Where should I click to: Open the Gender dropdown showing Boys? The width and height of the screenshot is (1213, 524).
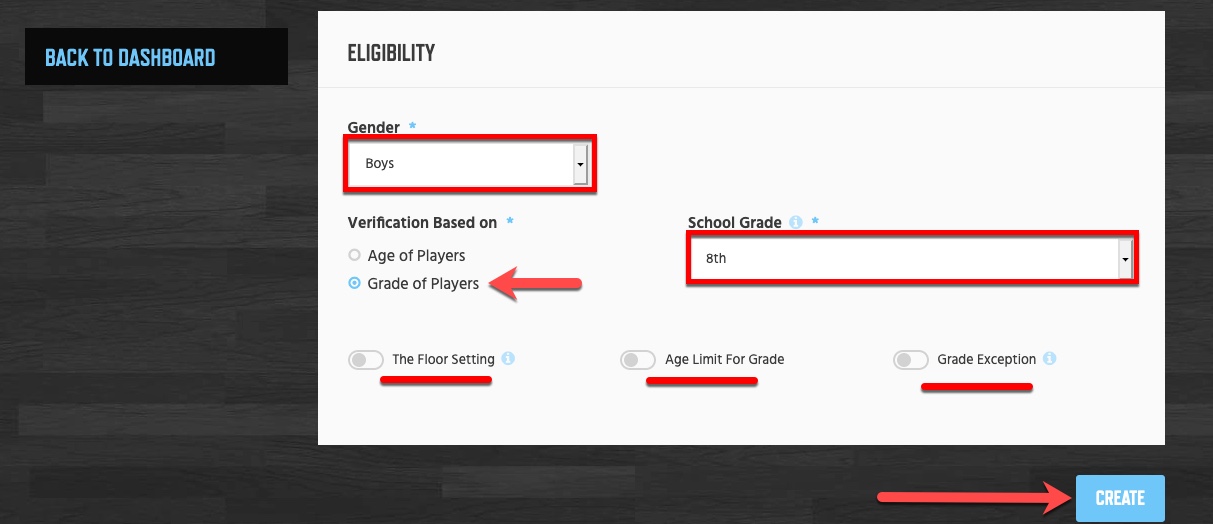(x=468, y=164)
